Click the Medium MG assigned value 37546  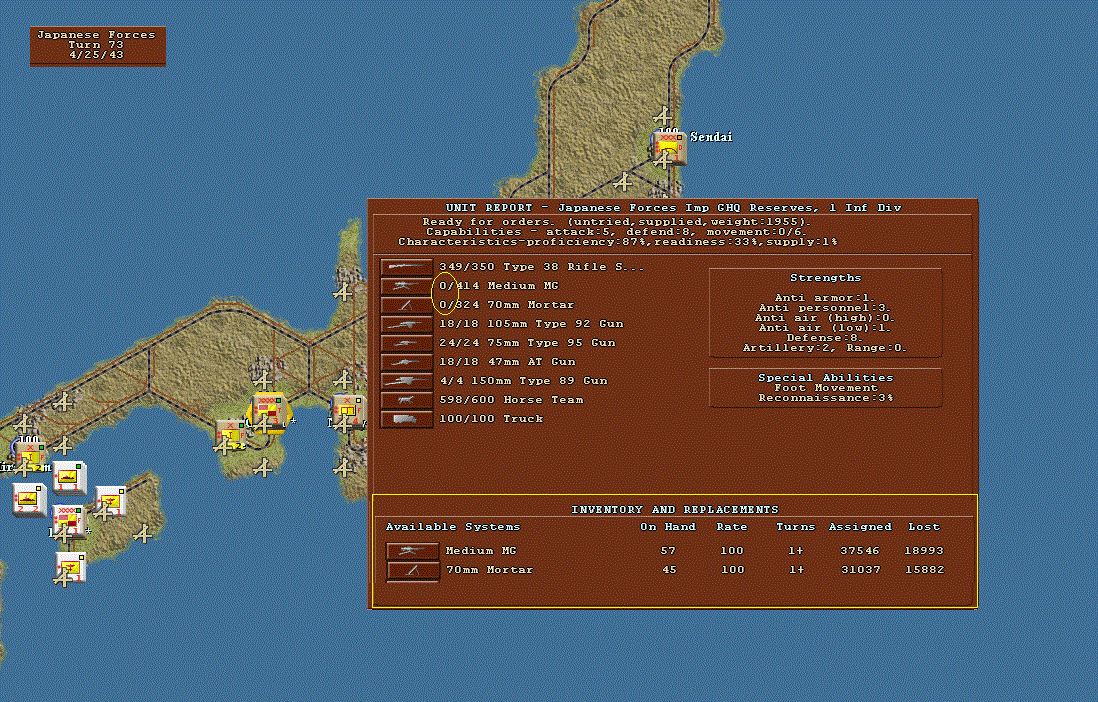tap(860, 551)
